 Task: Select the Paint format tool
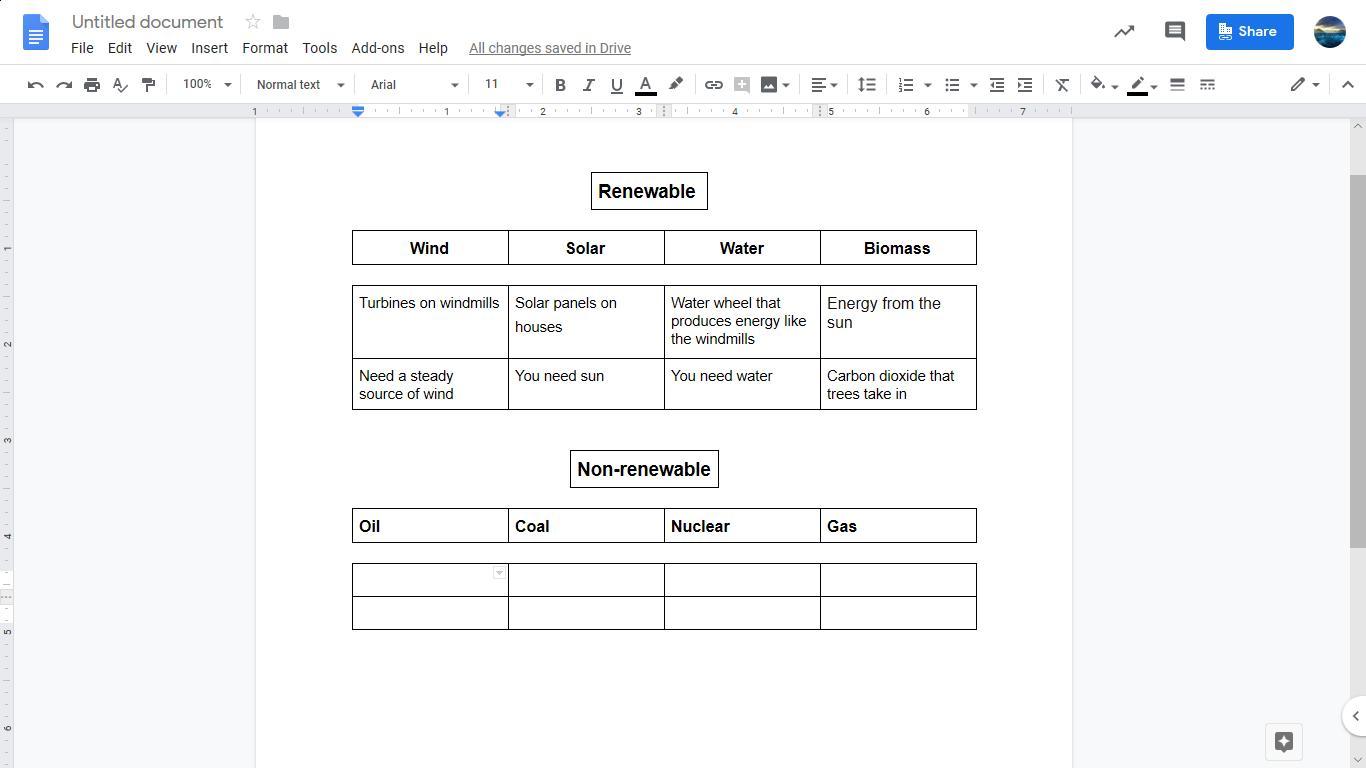pos(148,85)
